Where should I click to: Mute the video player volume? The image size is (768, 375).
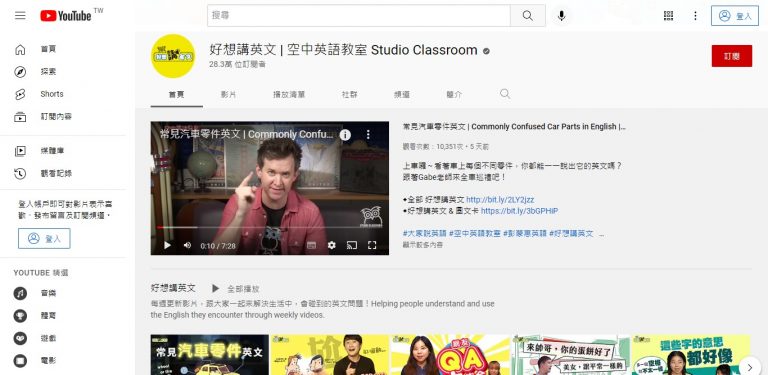coord(187,245)
